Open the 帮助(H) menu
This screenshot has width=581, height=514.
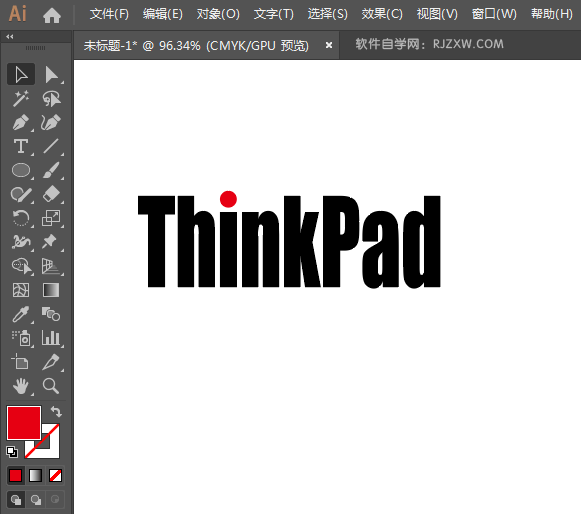pos(551,14)
